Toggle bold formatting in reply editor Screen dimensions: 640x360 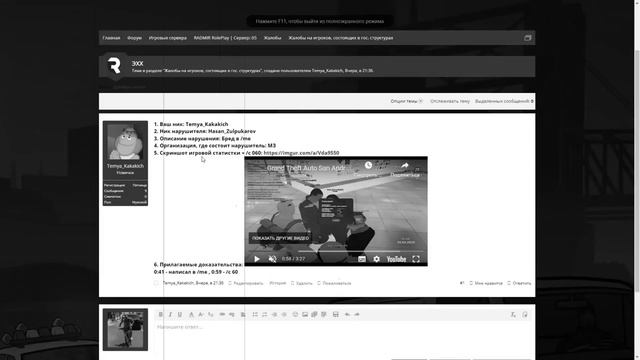coord(160,314)
